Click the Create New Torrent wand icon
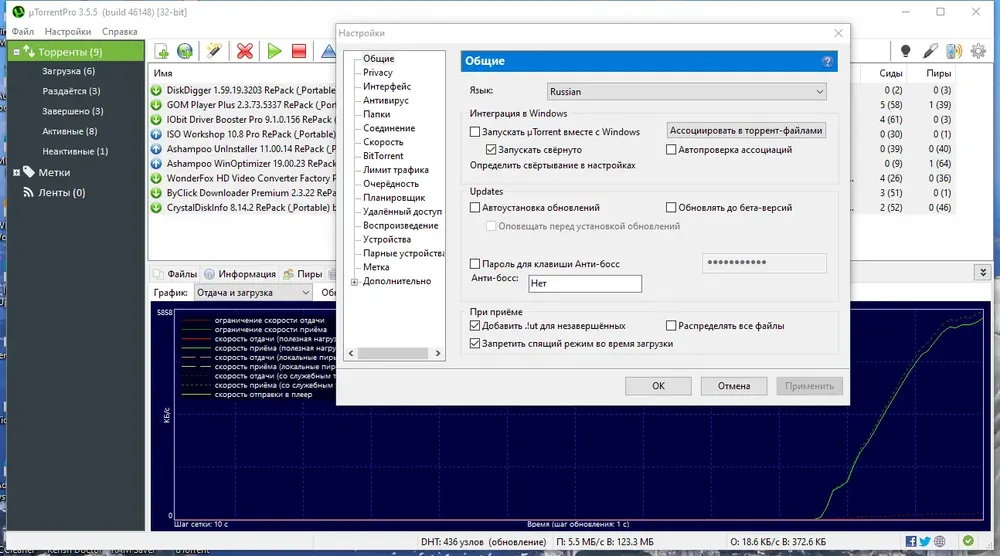 [214, 51]
